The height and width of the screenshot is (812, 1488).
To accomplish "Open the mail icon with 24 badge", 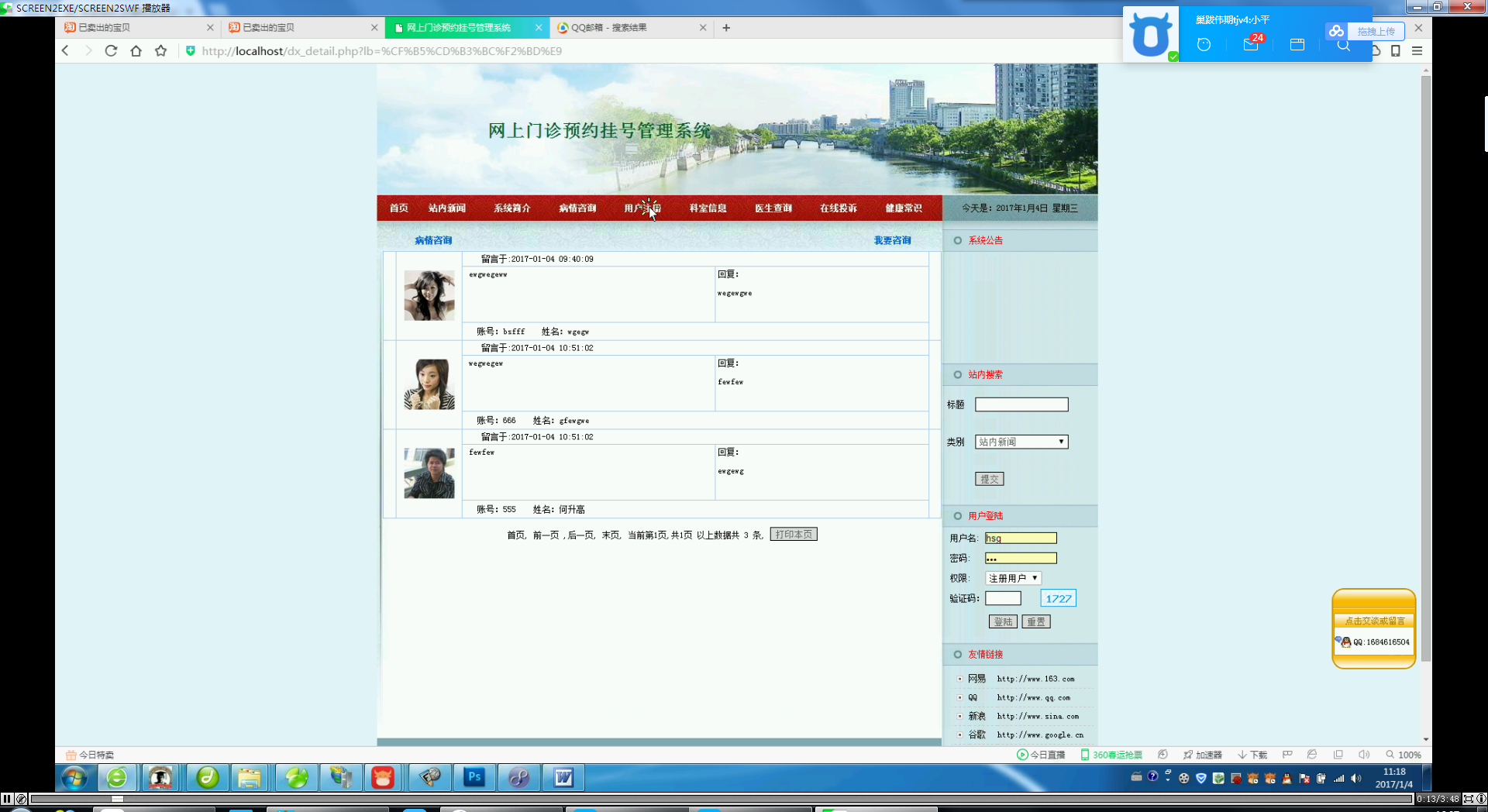I will pyautogui.click(x=1251, y=44).
